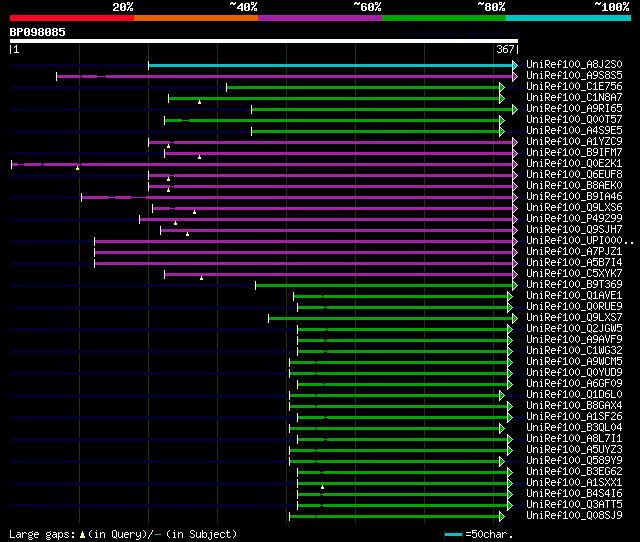Click the cyan ~100% legend color segment
Image resolution: width=640 pixels, height=542 pixels.
click(x=569, y=18)
